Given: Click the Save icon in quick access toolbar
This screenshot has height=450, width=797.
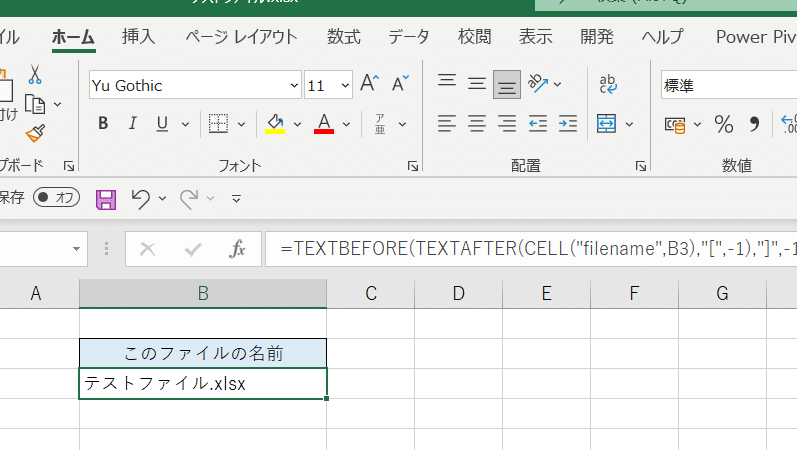Looking at the screenshot, I should click(x=105, y=198).
